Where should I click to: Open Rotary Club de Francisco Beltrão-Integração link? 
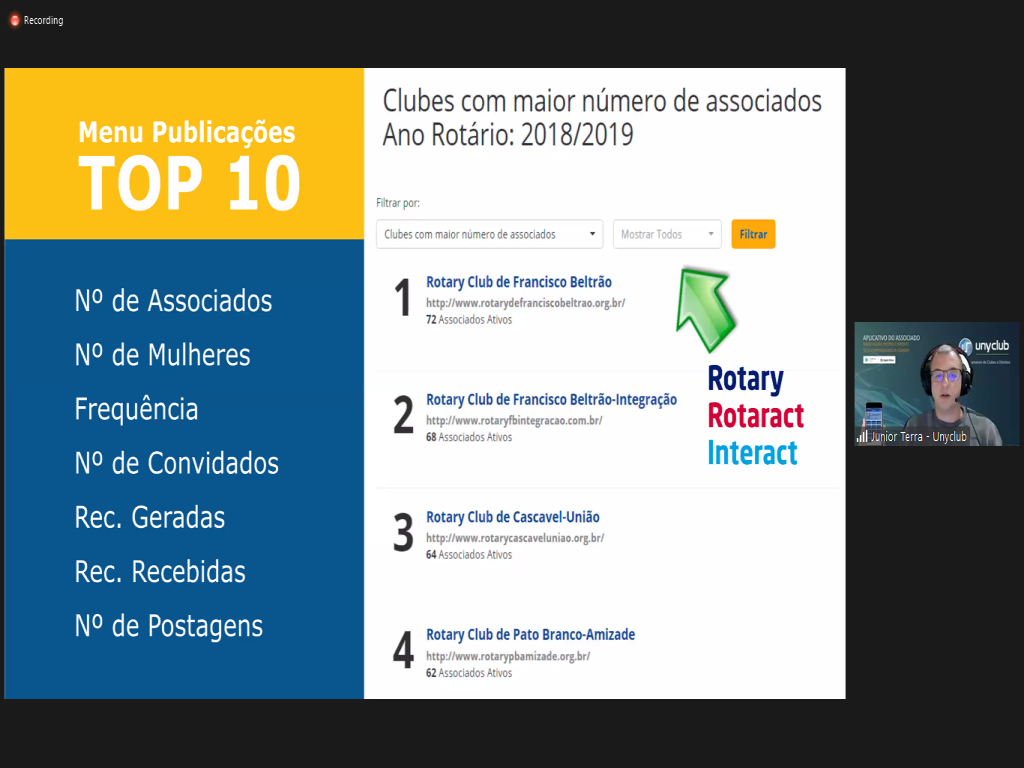point(551,399)
